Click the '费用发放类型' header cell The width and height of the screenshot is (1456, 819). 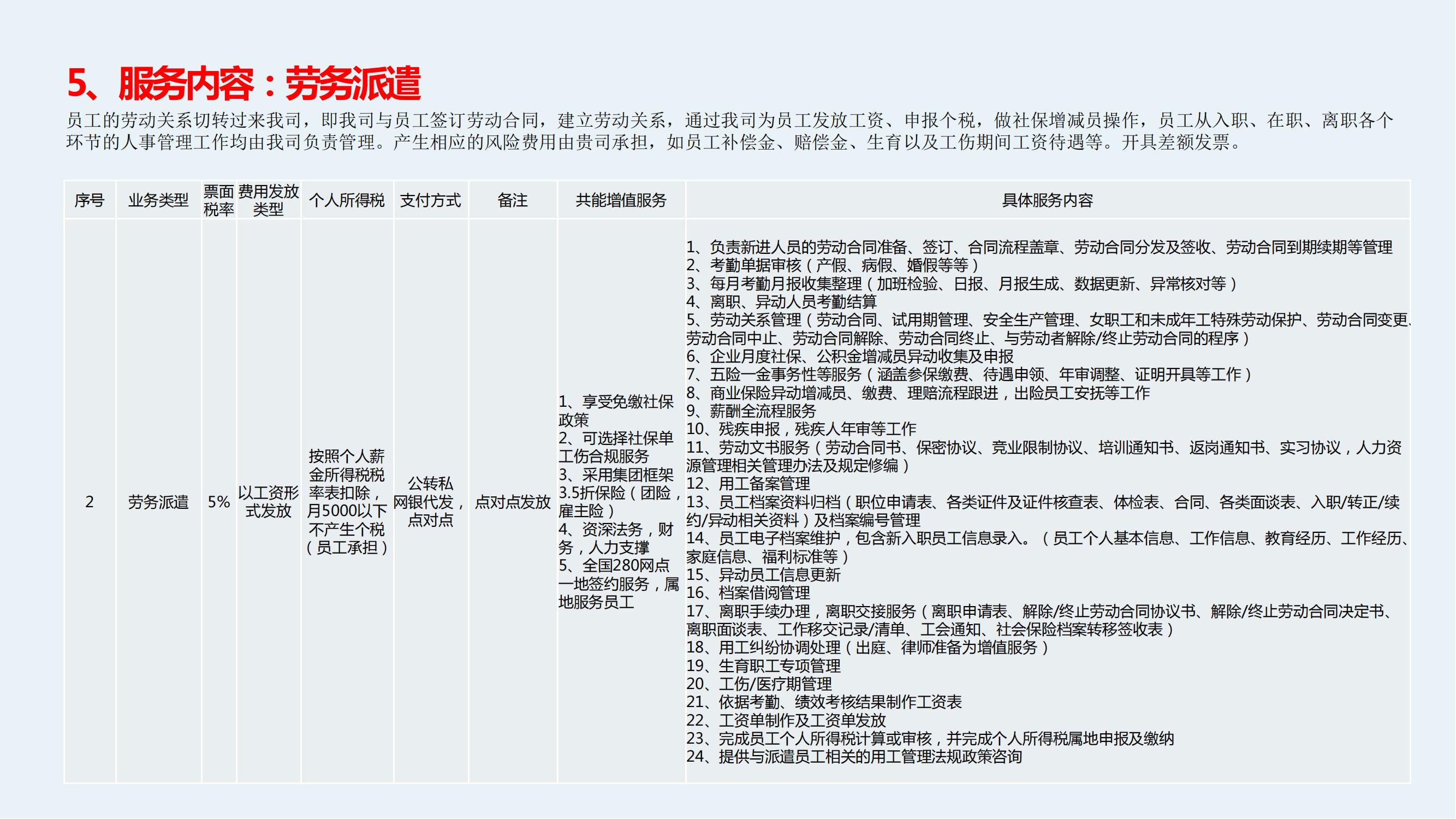tap(269, 200)
